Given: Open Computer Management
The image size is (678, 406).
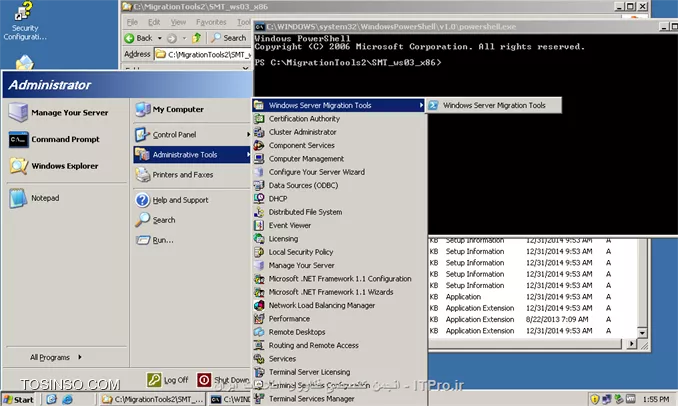Looking at the screenshot, I should pos(306,159).
